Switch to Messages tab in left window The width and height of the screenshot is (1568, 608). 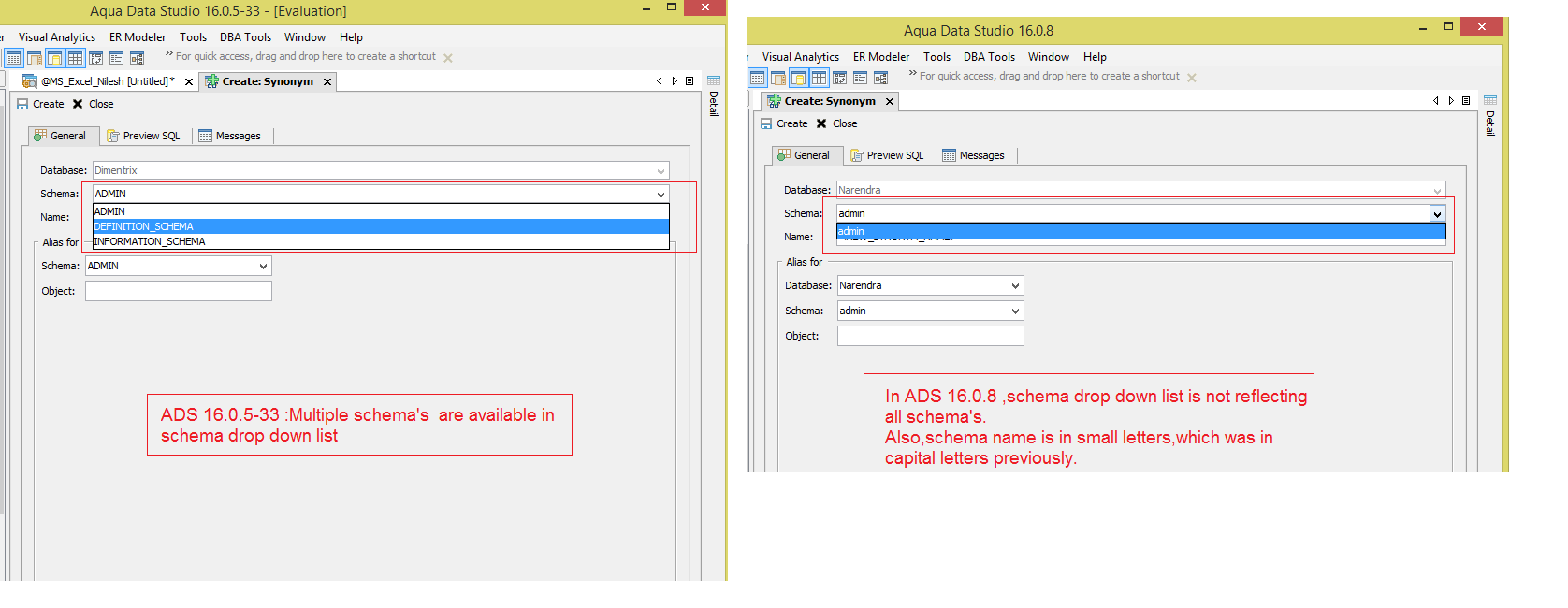[229, 137]
